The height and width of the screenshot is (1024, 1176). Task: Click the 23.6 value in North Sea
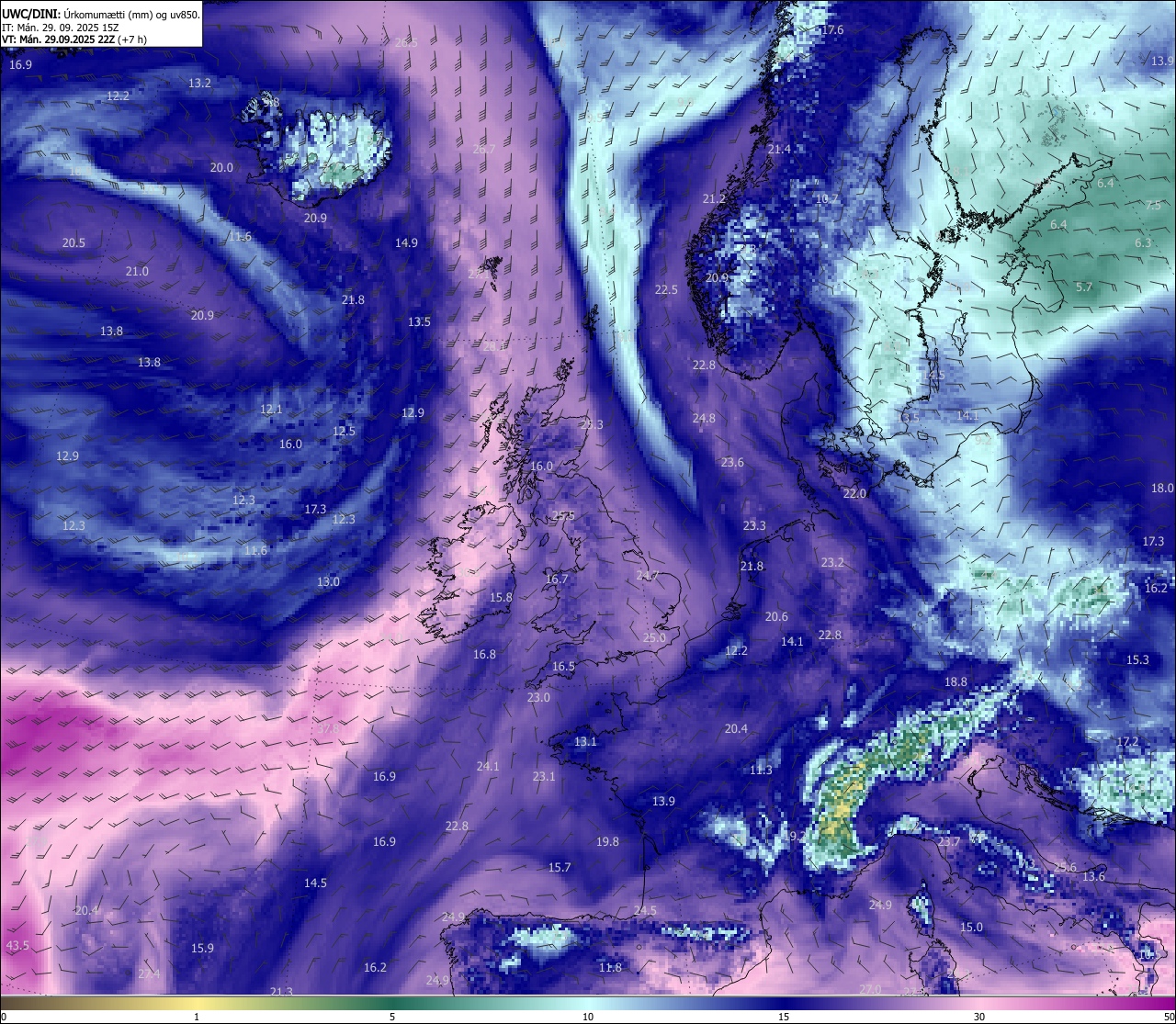[x=732, y=462]
